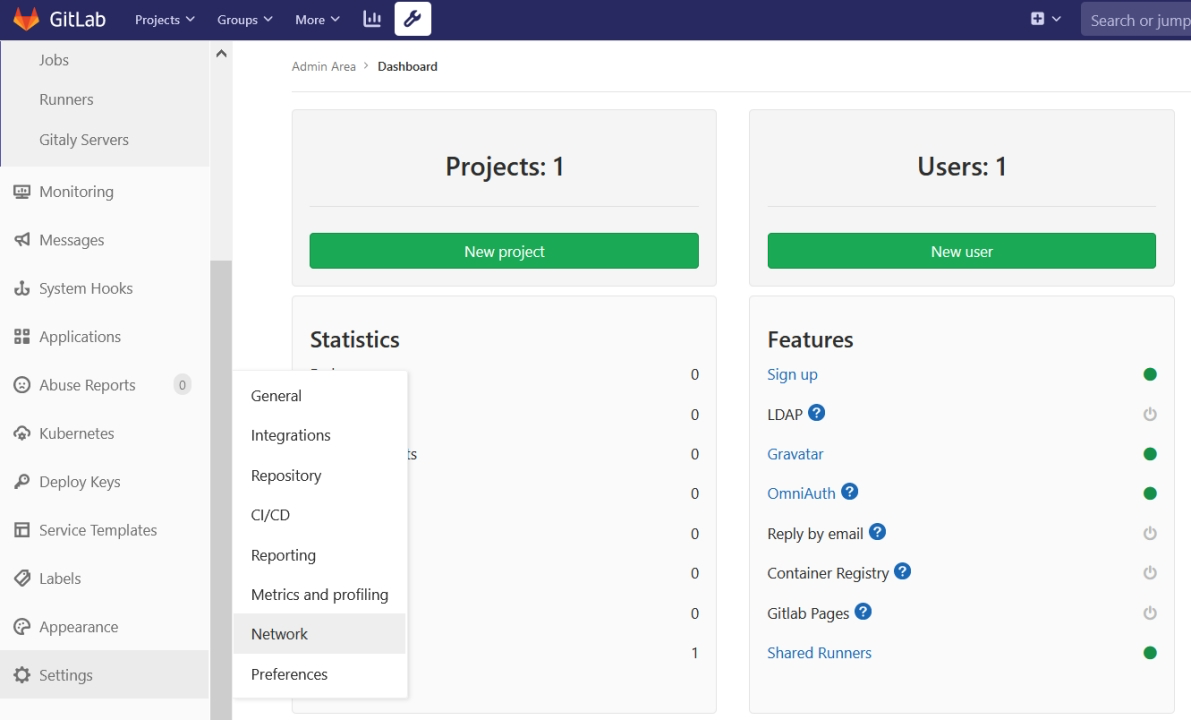Open the Groups dropdown in navbar
1191x720 pixels.
click(245, 20)
